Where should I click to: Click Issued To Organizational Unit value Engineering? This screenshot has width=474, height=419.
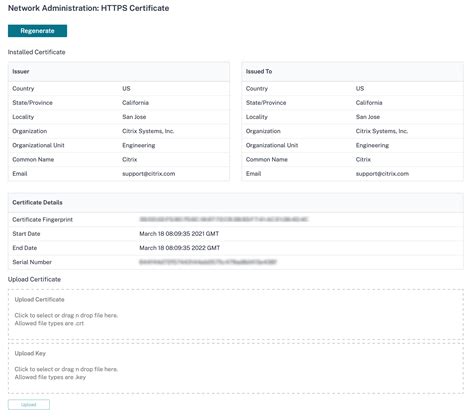(x=372, y=145)
